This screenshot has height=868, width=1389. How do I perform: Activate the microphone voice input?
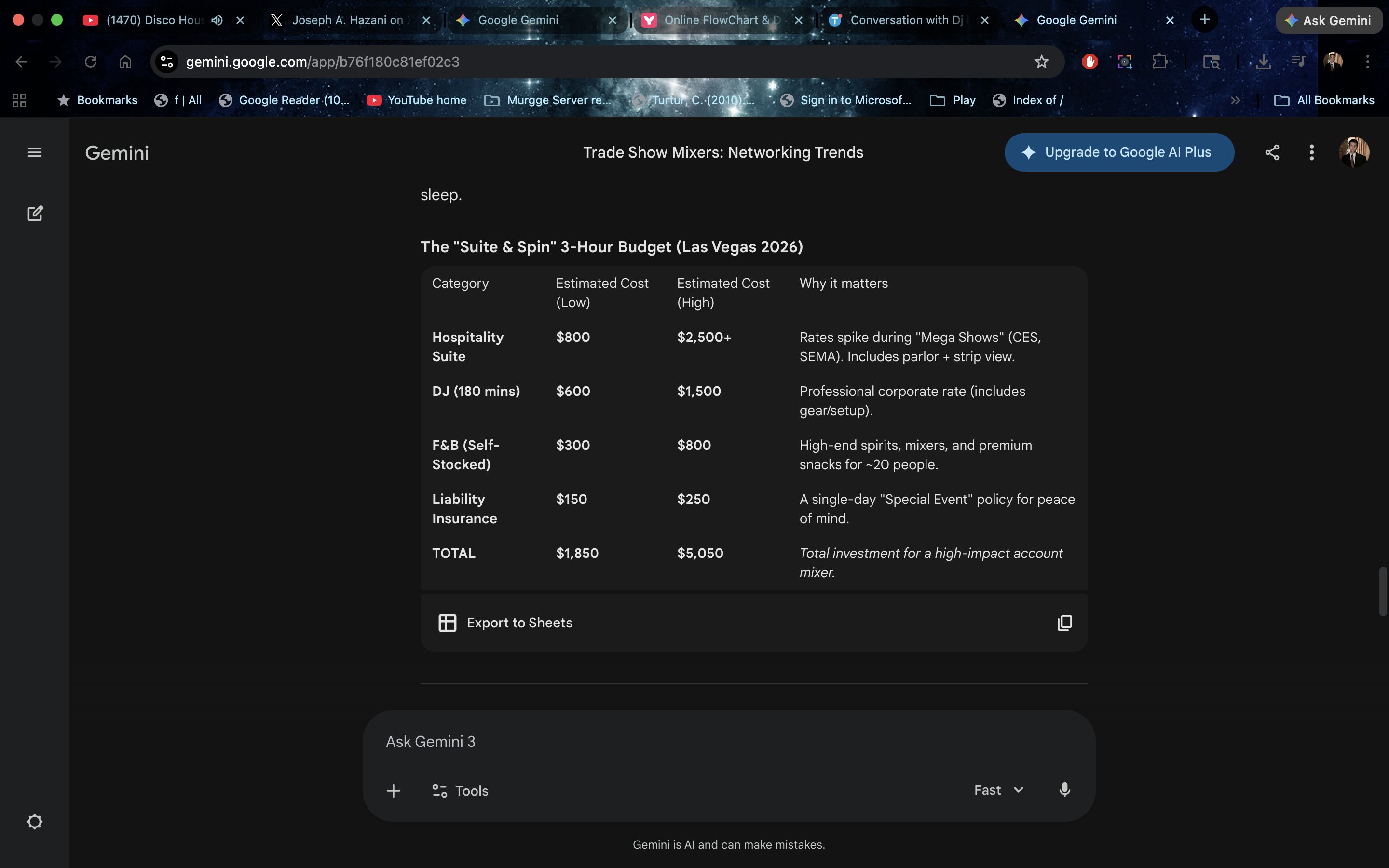(x=1064, y=790)
